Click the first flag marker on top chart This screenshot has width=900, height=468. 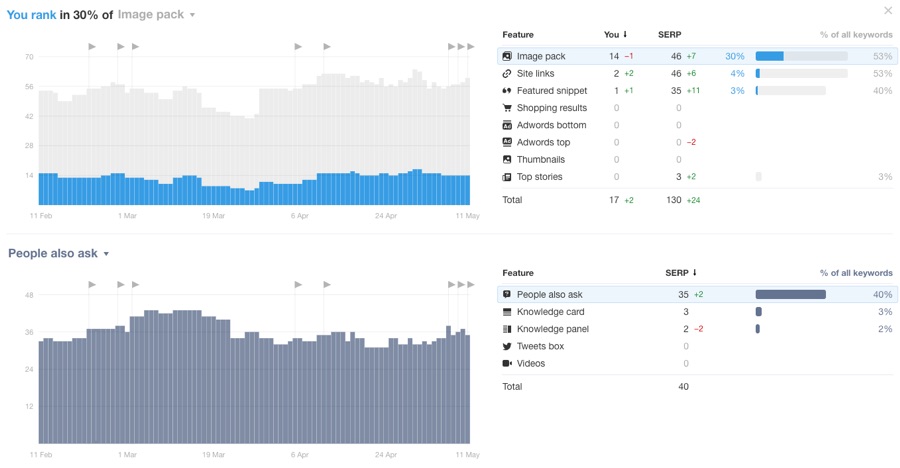[92, 47]
